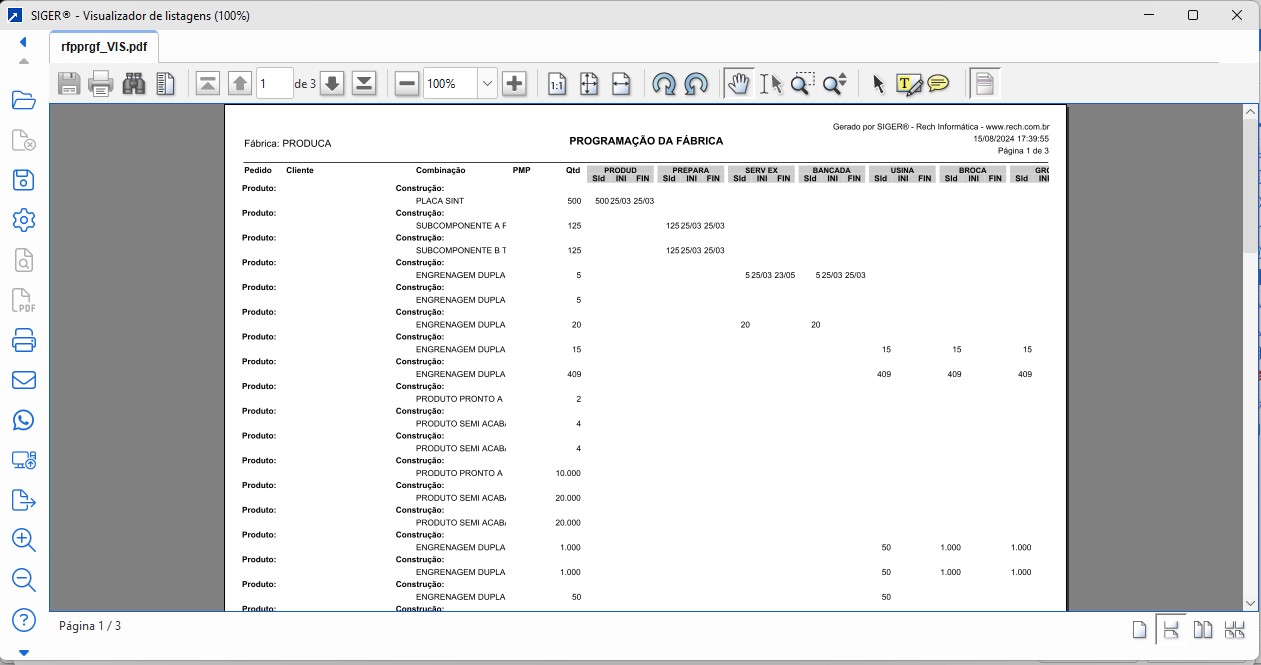This screenshot has height=665, width=1261.
Task: Toggle the text selection cursor tool
Action: [x=770, y=84]
